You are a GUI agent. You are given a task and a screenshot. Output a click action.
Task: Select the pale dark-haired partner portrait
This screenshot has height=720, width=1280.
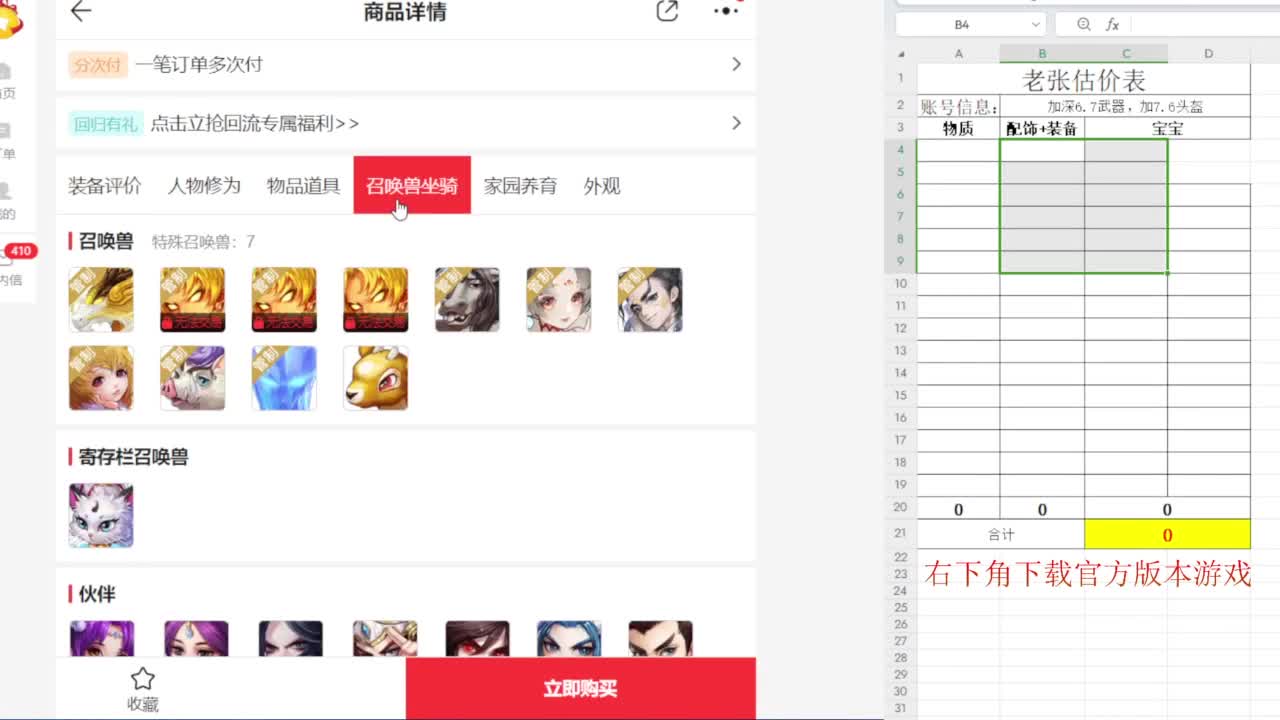(x=290, y=639)
